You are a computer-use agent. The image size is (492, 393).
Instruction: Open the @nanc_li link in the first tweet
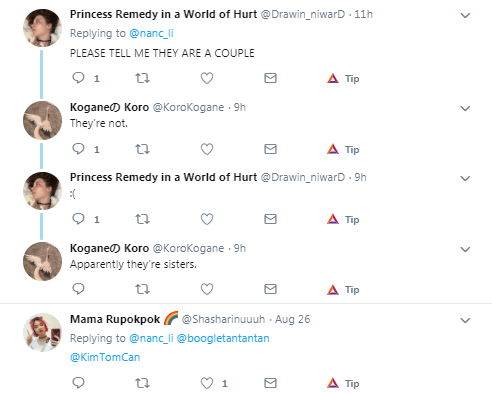[151, 33]
